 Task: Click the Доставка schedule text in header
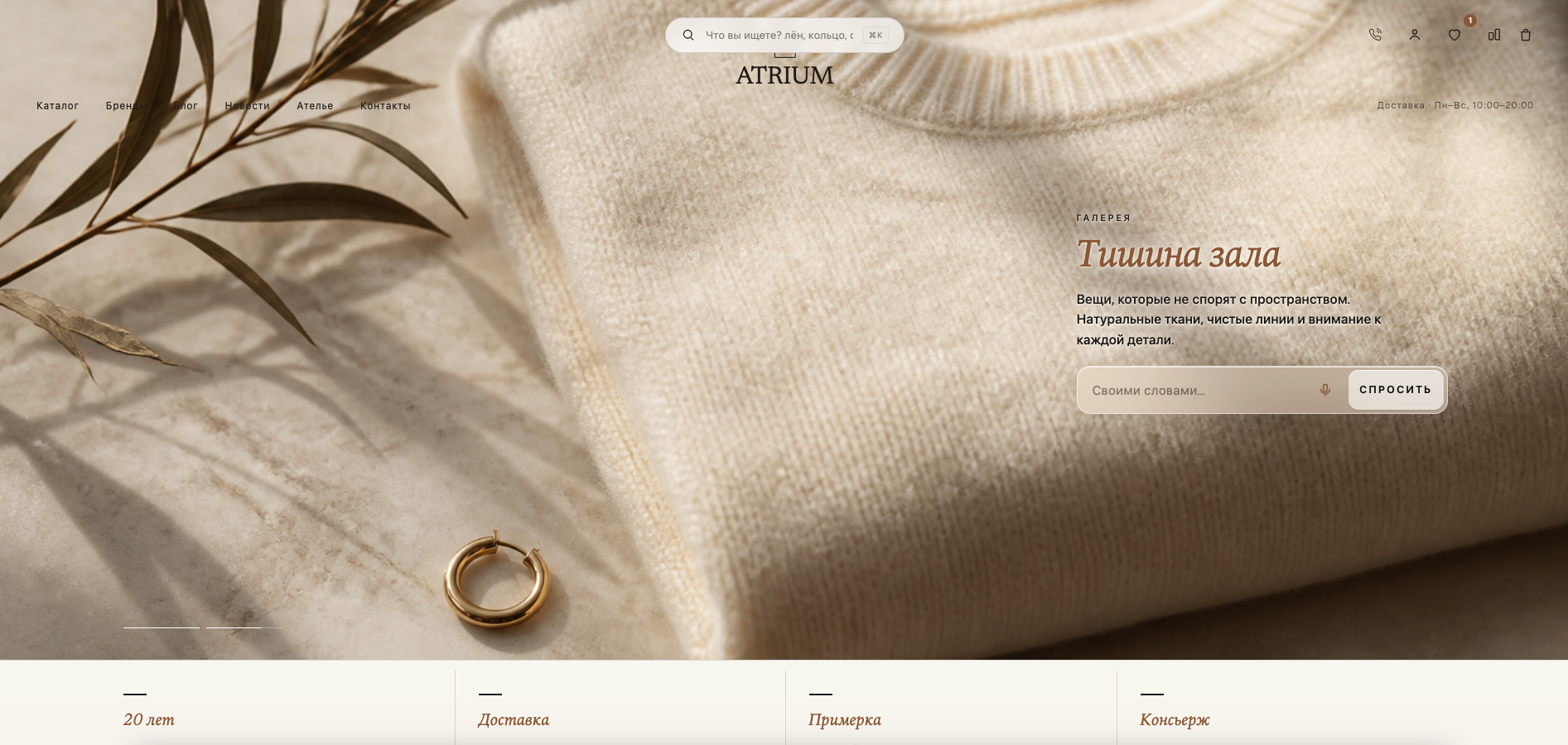[1455, 105]
